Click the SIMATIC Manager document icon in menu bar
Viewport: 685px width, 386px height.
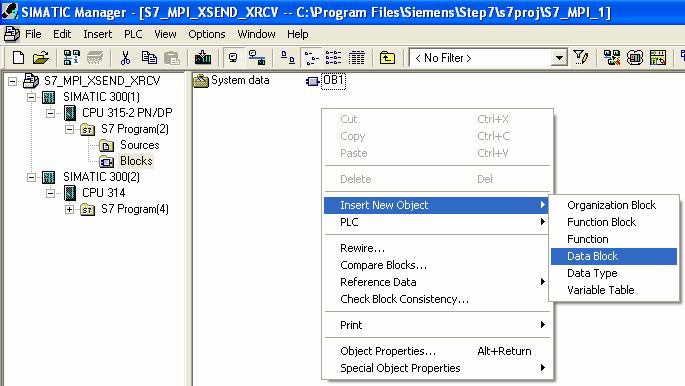[12, 34]
